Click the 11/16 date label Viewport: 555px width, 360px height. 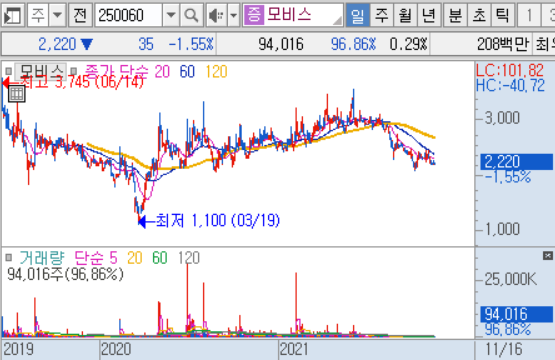[x=504, y=349]
